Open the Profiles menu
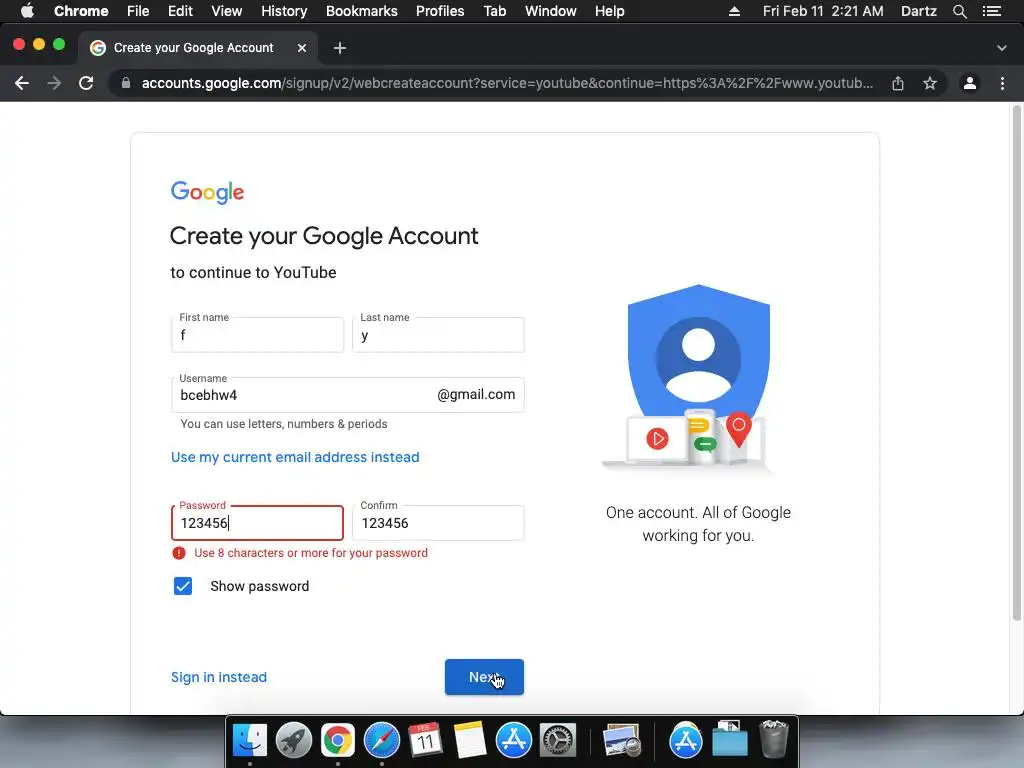 (x=440, y=11)
